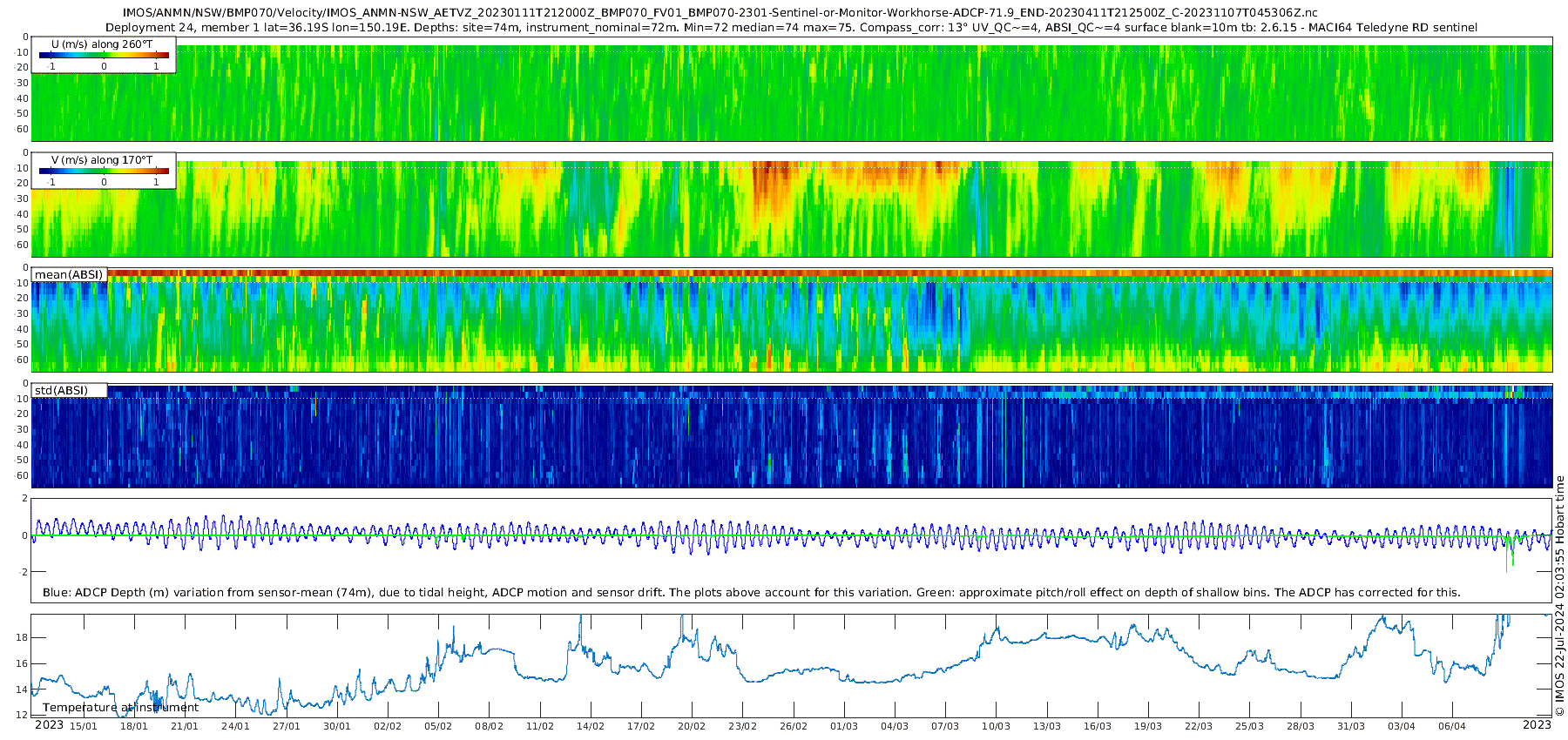Click the IMOS copyright timestamp text
This screenshot has height=740, width=1568.
click(x=1560, y=595)
